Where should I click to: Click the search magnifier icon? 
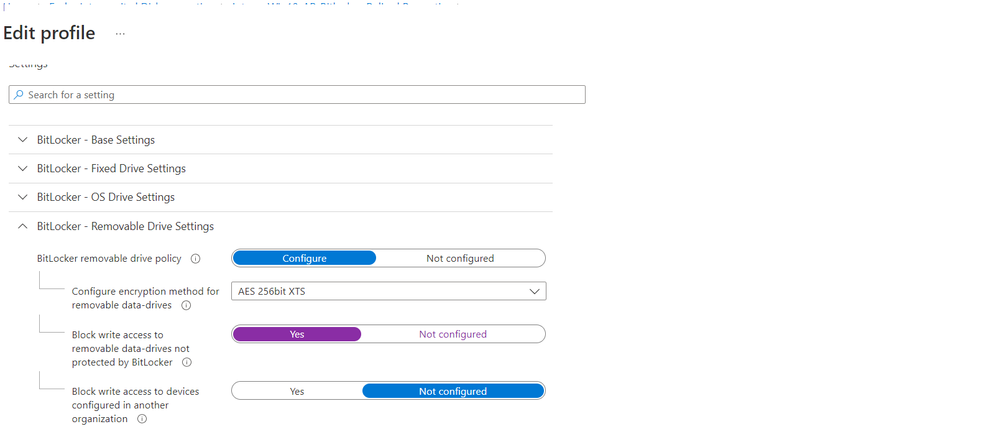pyautogui.click(x=18, y=94)
